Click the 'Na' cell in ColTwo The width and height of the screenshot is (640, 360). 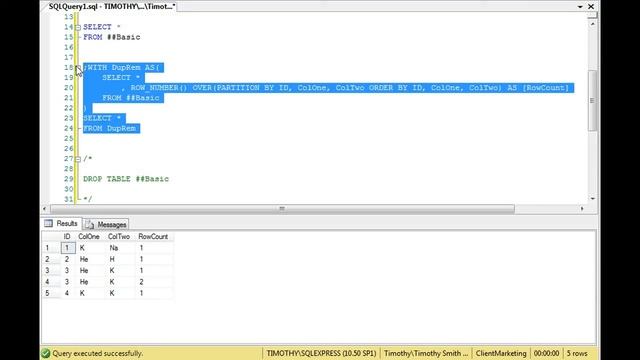click(120, 248)
